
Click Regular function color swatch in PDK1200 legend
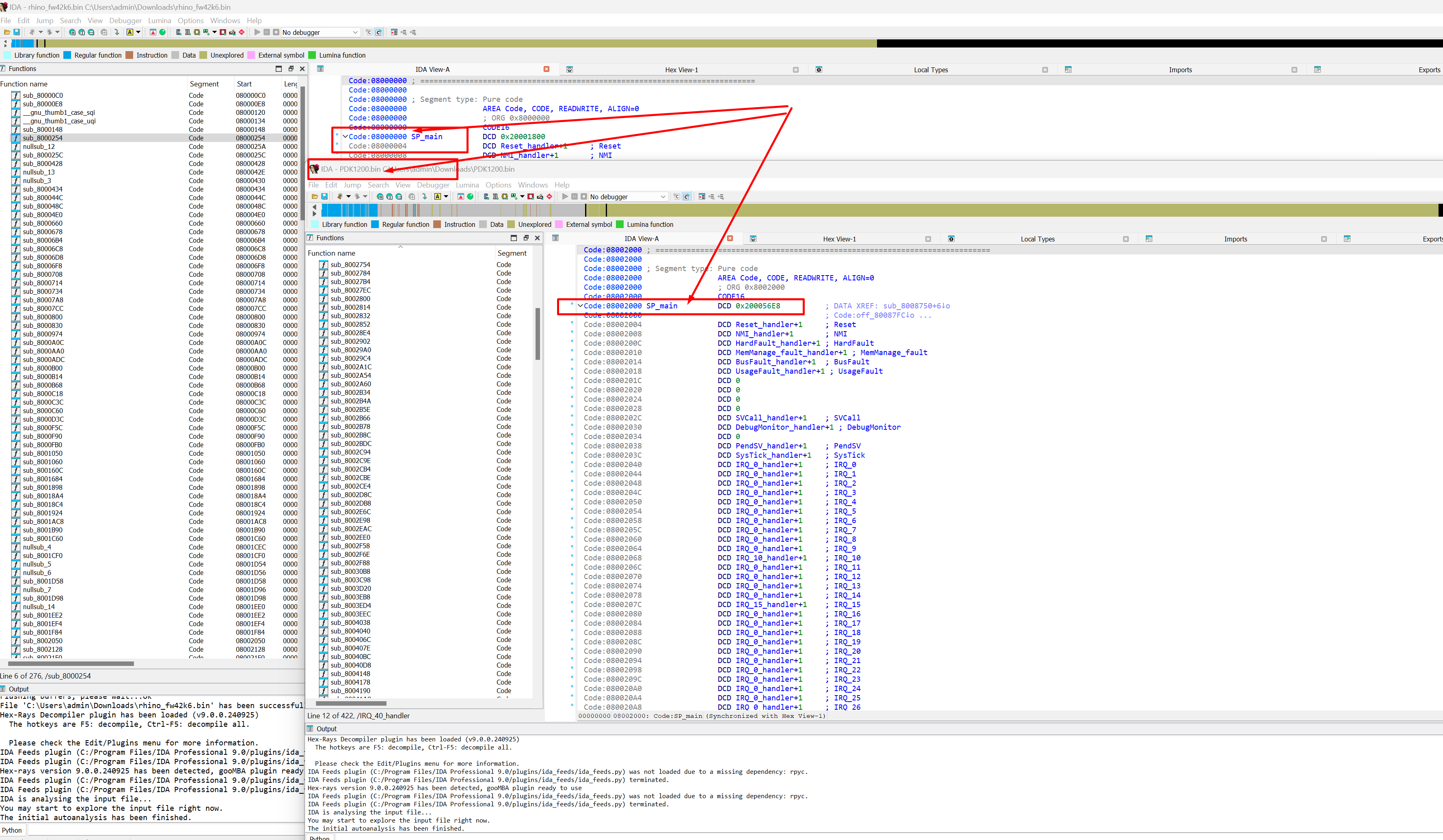[x=374, y=224]
